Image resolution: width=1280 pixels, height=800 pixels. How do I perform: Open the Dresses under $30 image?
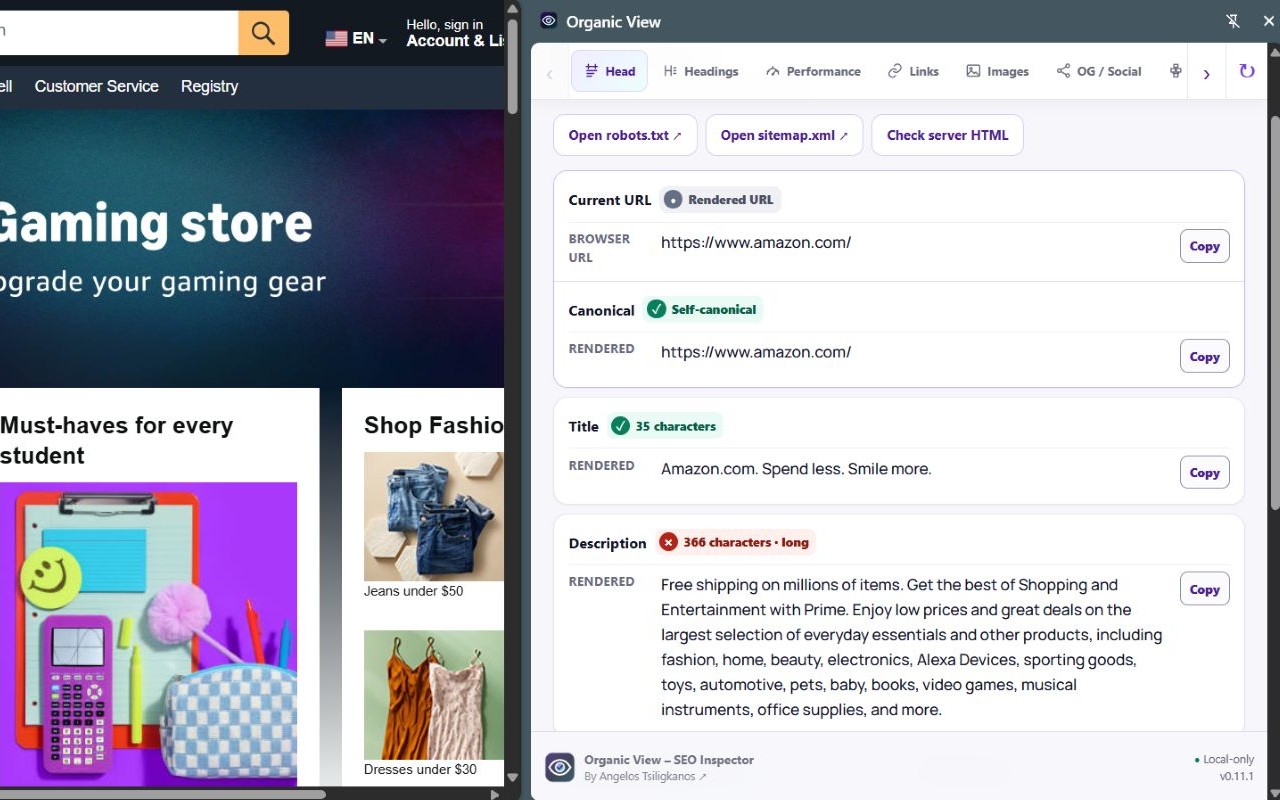[x=434, y=695]
